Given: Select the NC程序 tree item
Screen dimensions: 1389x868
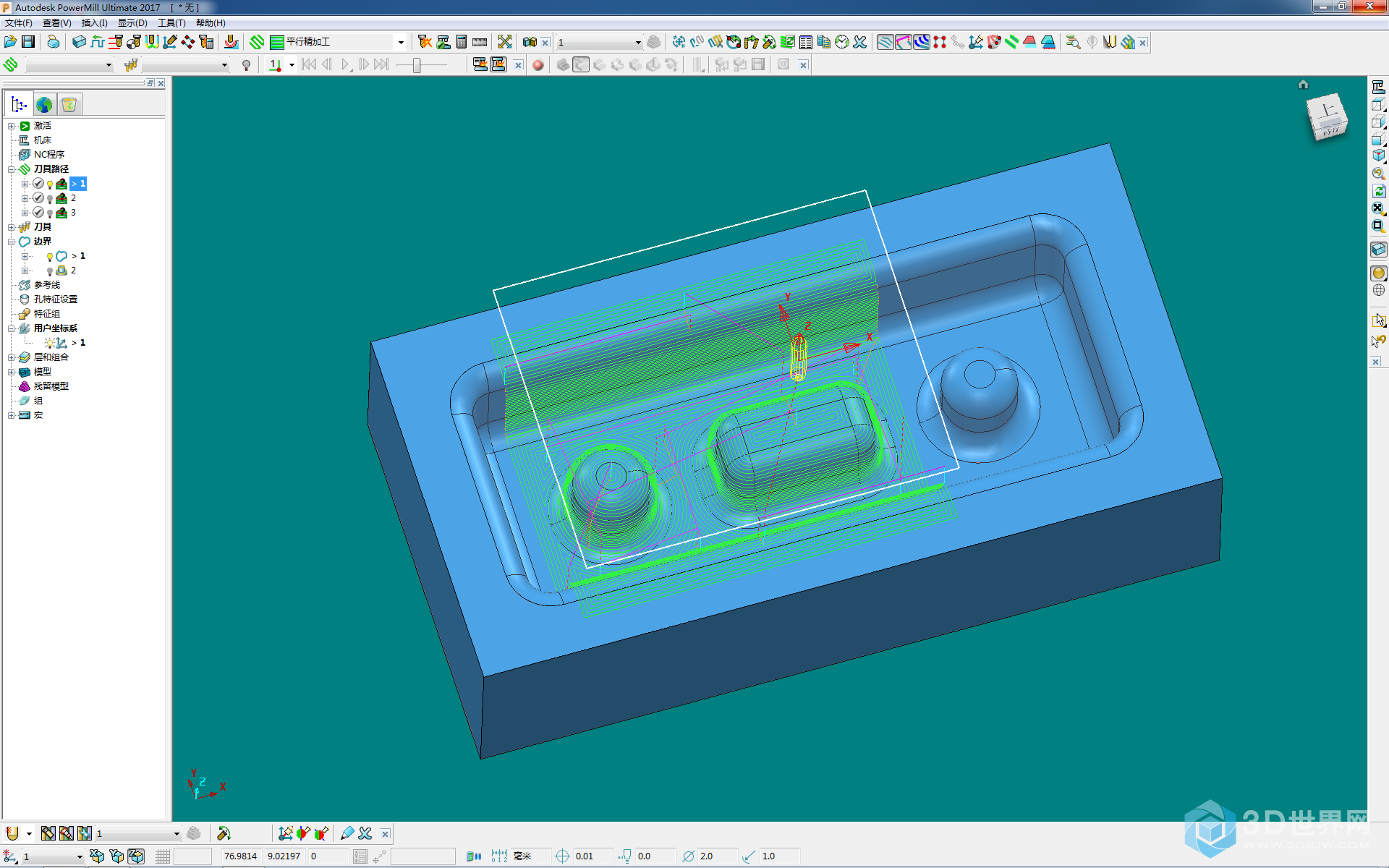Looking at the screenshot, I should click(49, 155).
